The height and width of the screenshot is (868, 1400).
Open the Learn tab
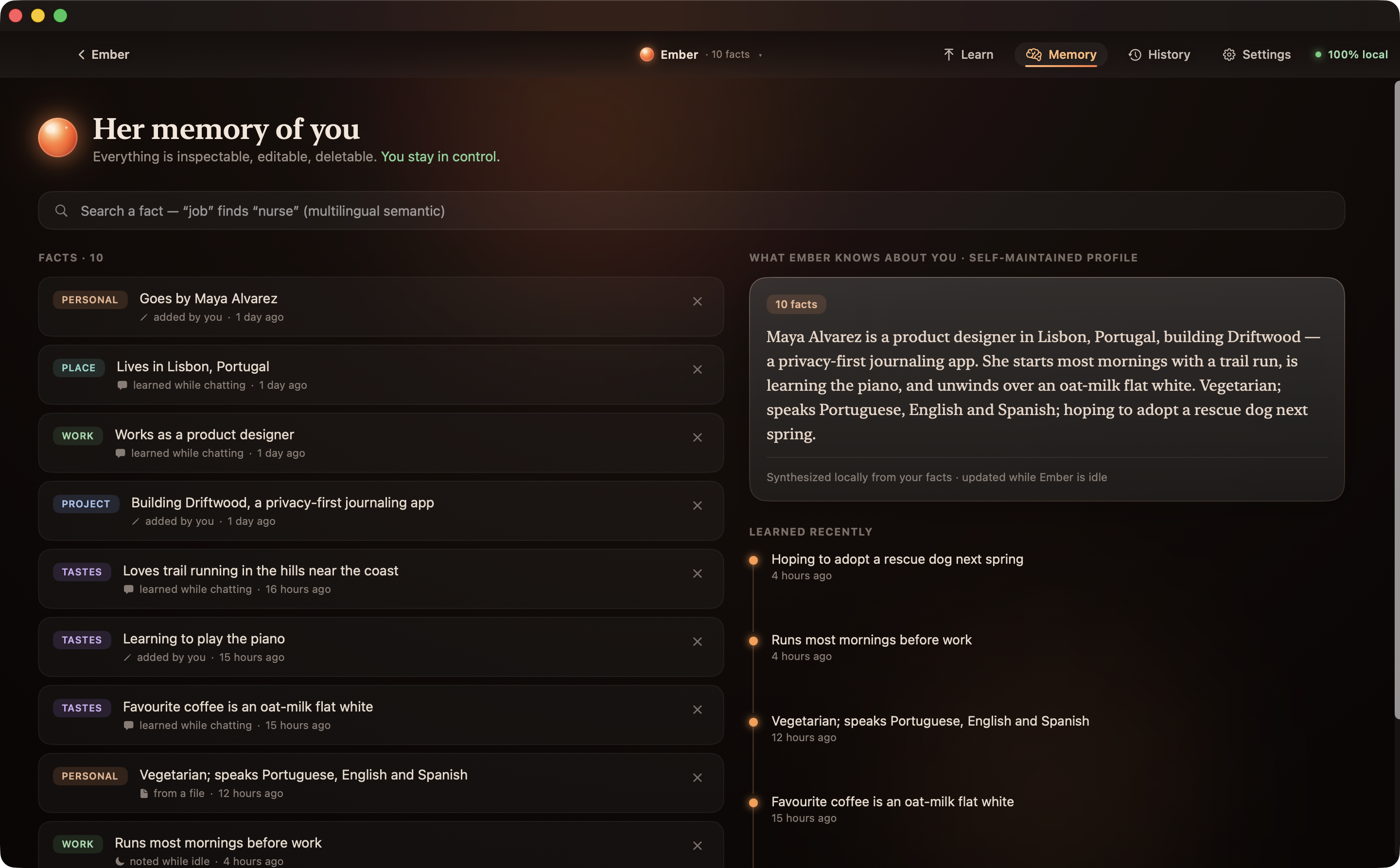968,54
